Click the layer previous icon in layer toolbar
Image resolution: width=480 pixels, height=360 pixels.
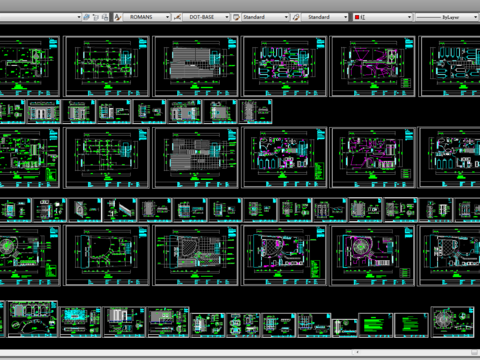[96, 17]
